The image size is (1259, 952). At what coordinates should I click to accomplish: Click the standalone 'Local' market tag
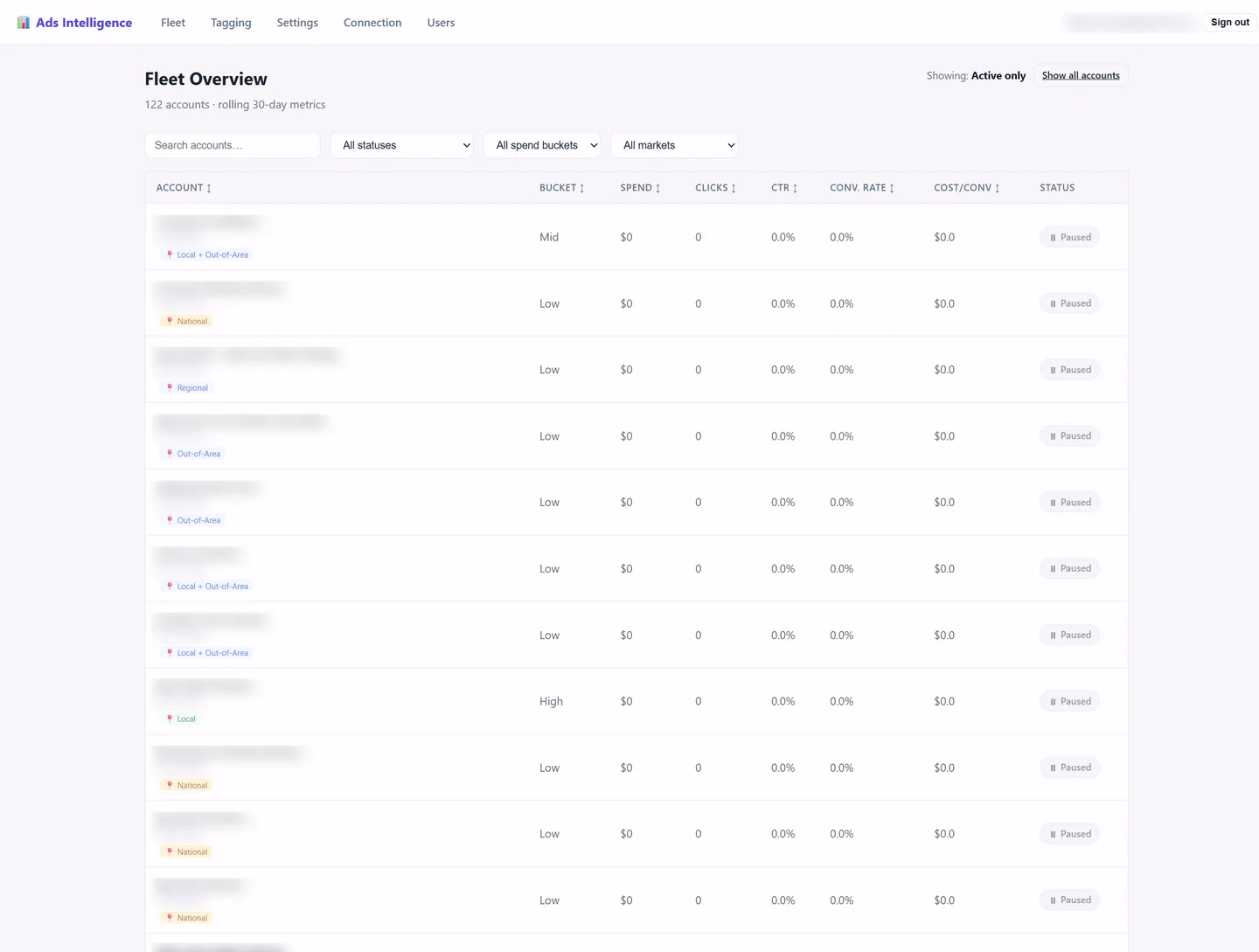pos(181,719)
